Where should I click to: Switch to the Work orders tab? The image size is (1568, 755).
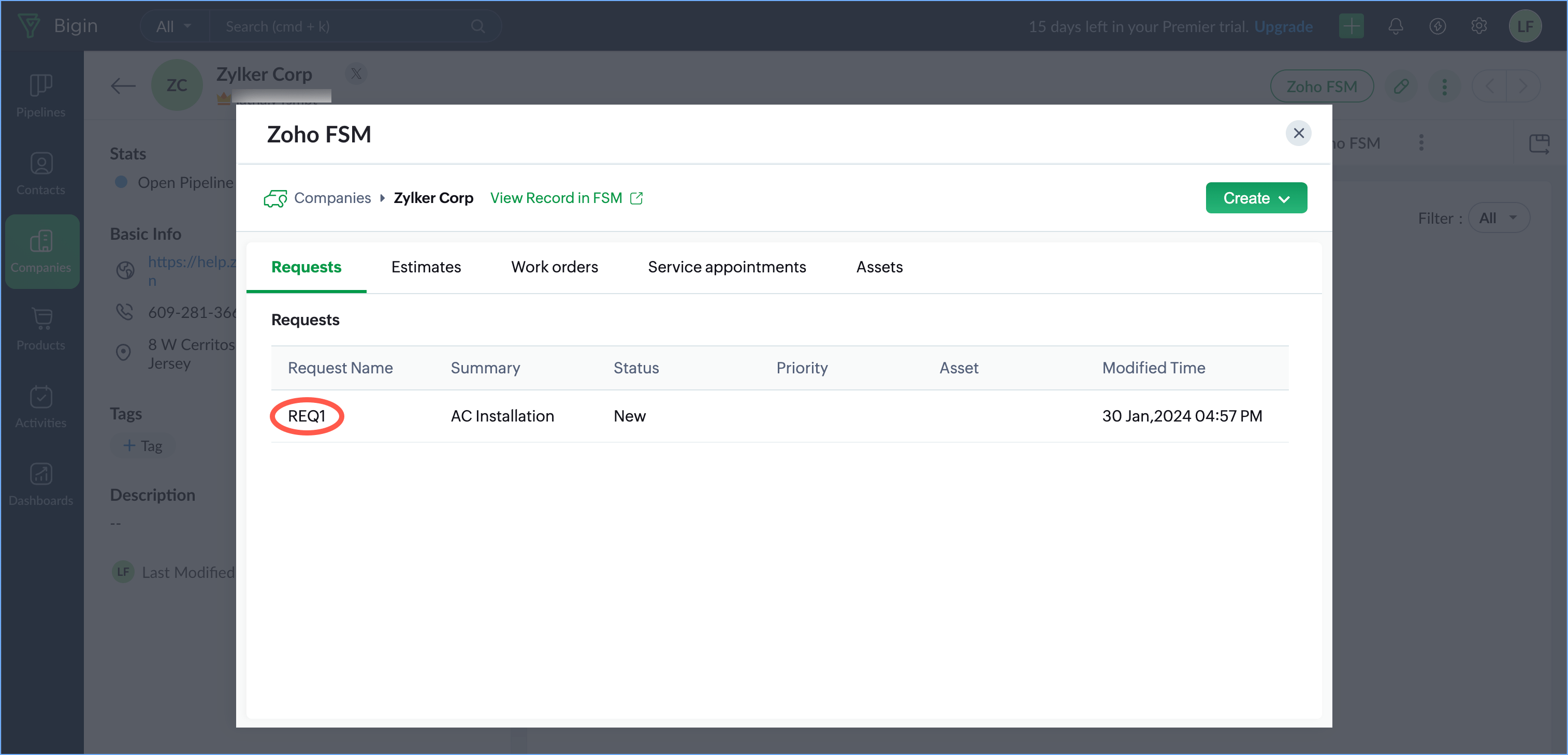click(x=555, y=267)
